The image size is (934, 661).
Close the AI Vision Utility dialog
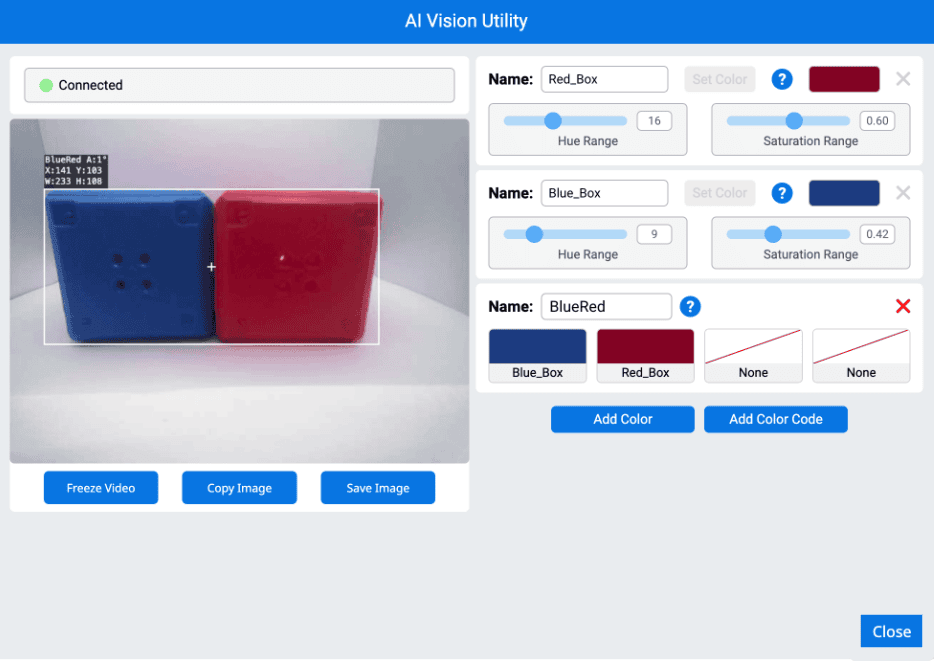click(891, 631)
